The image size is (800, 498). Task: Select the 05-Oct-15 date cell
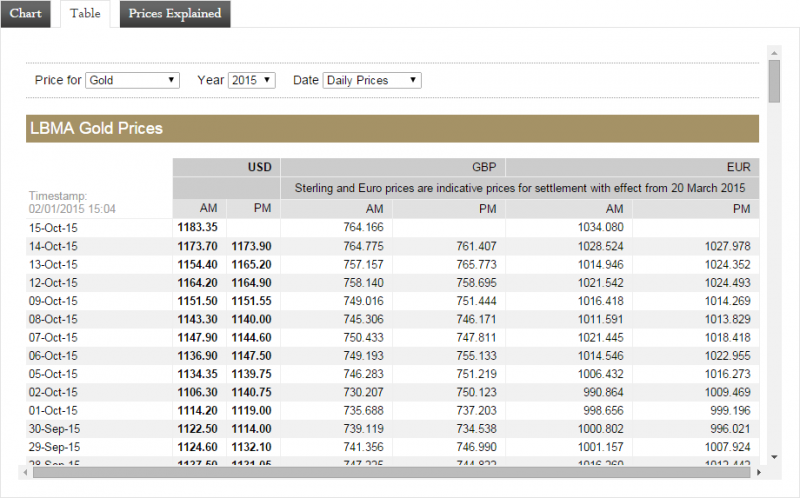53,374
